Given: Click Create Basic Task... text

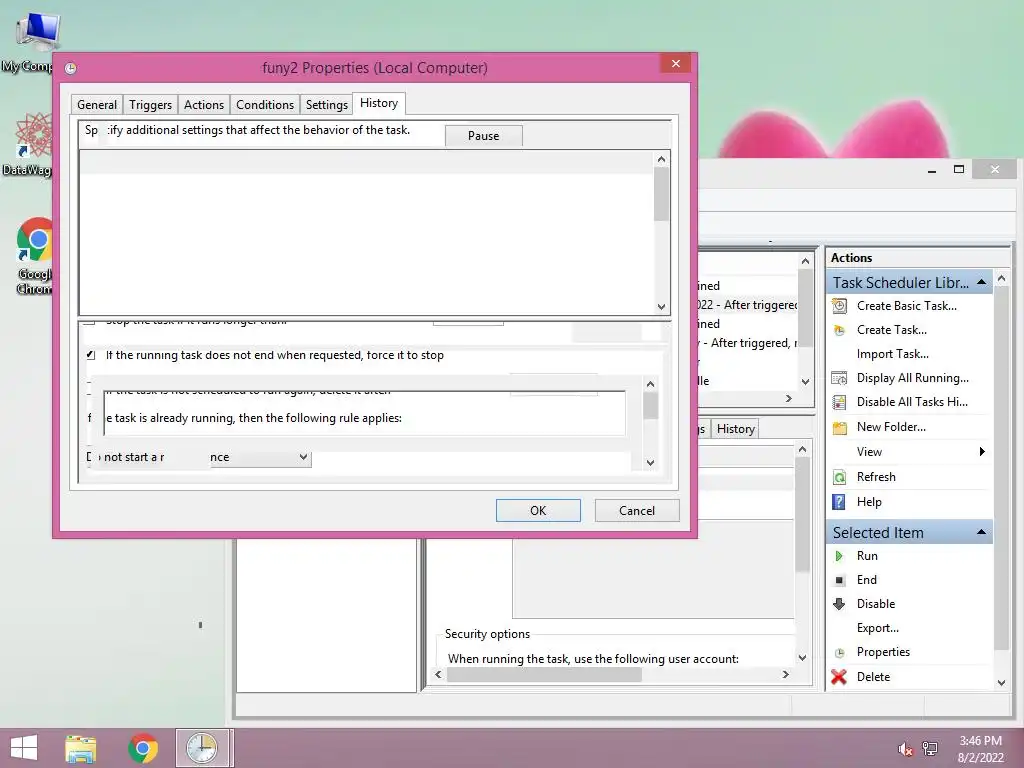Looking at the screenshot, I should [906, 306].
